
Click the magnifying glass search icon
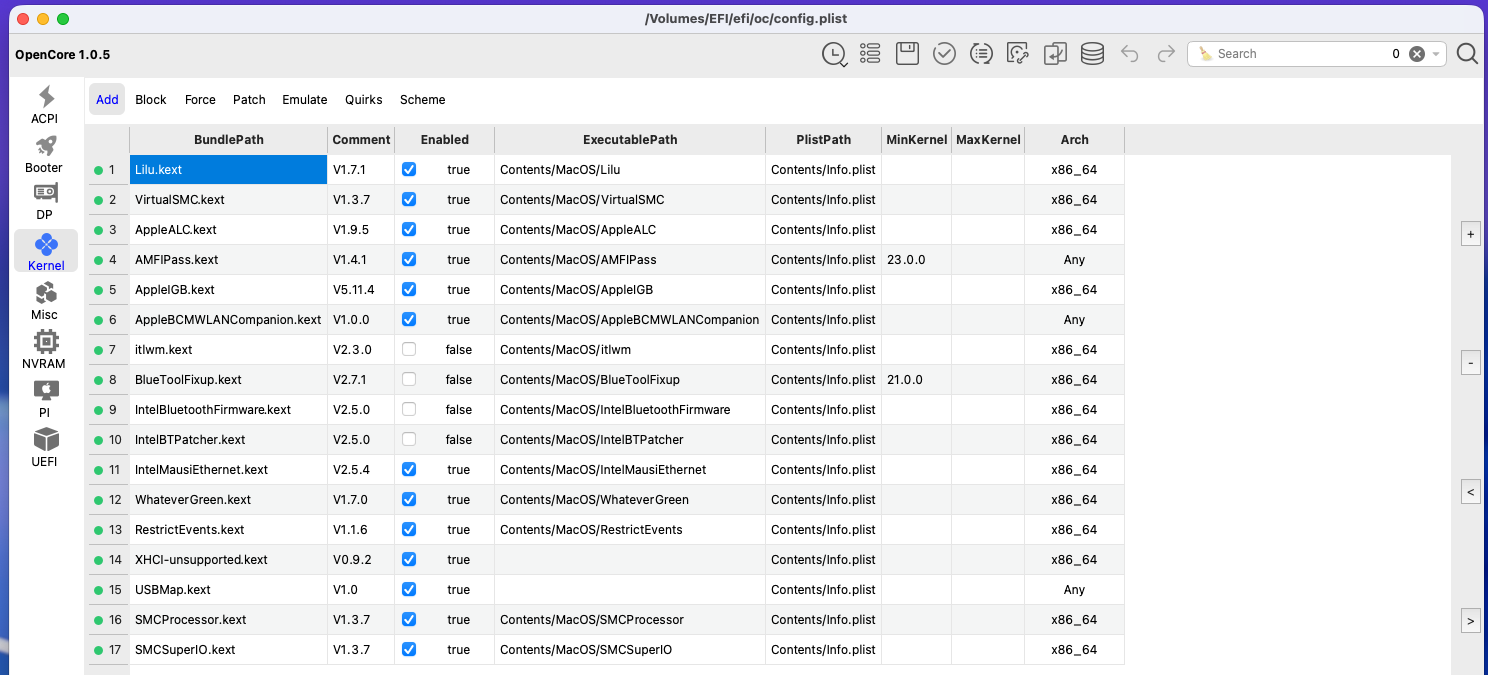tap(1466, 54)
